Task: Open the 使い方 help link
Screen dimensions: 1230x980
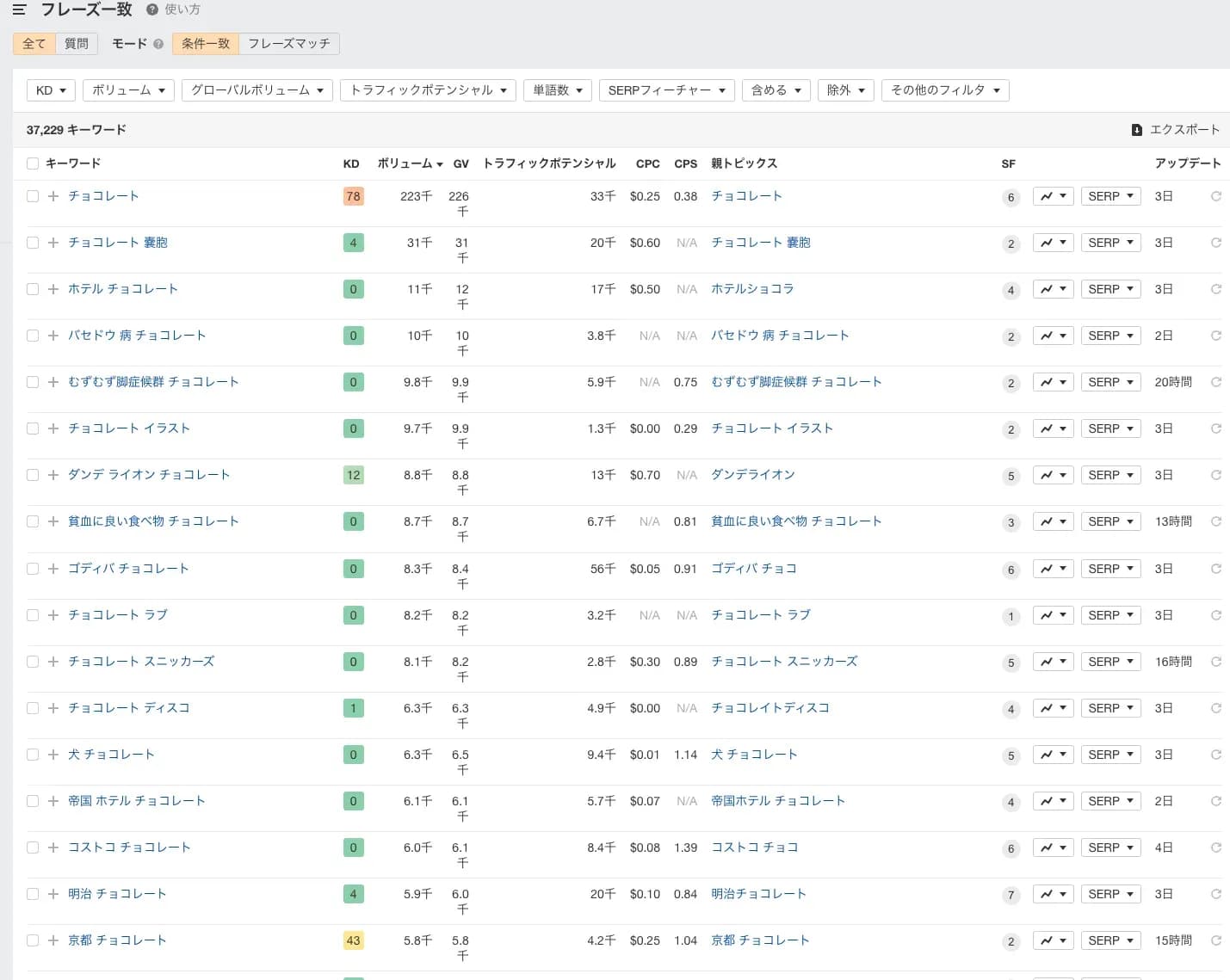Action: click(x=182, y=9)
